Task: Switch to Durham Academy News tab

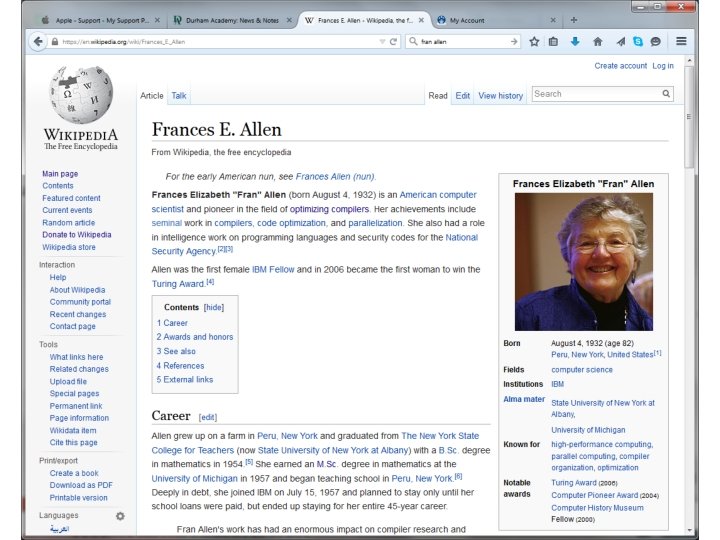Action: coord(232,20)
